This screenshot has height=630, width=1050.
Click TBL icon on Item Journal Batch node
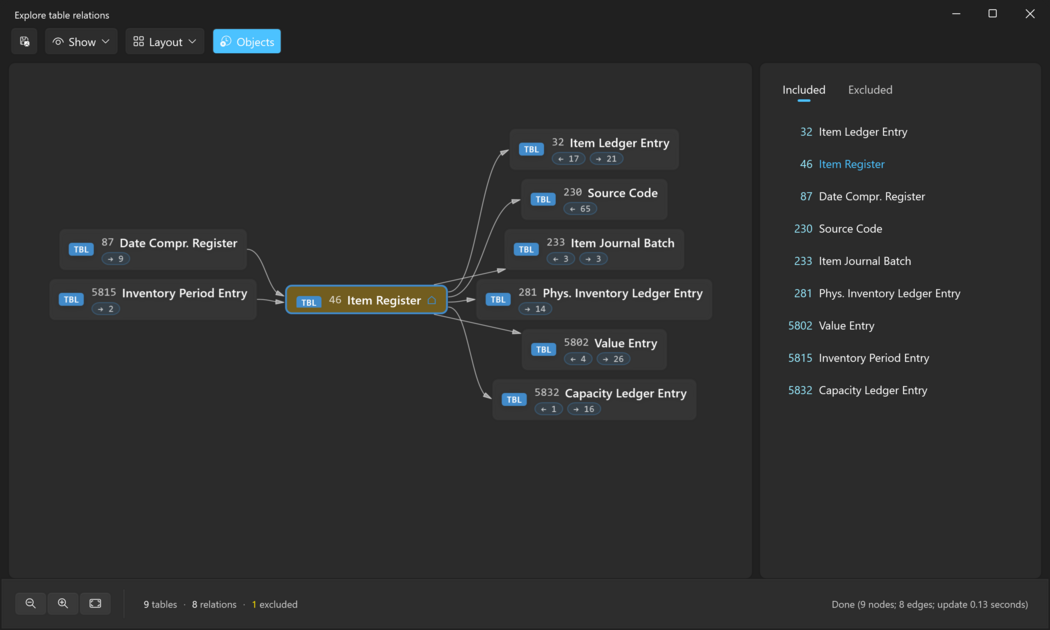pos(526,250)
